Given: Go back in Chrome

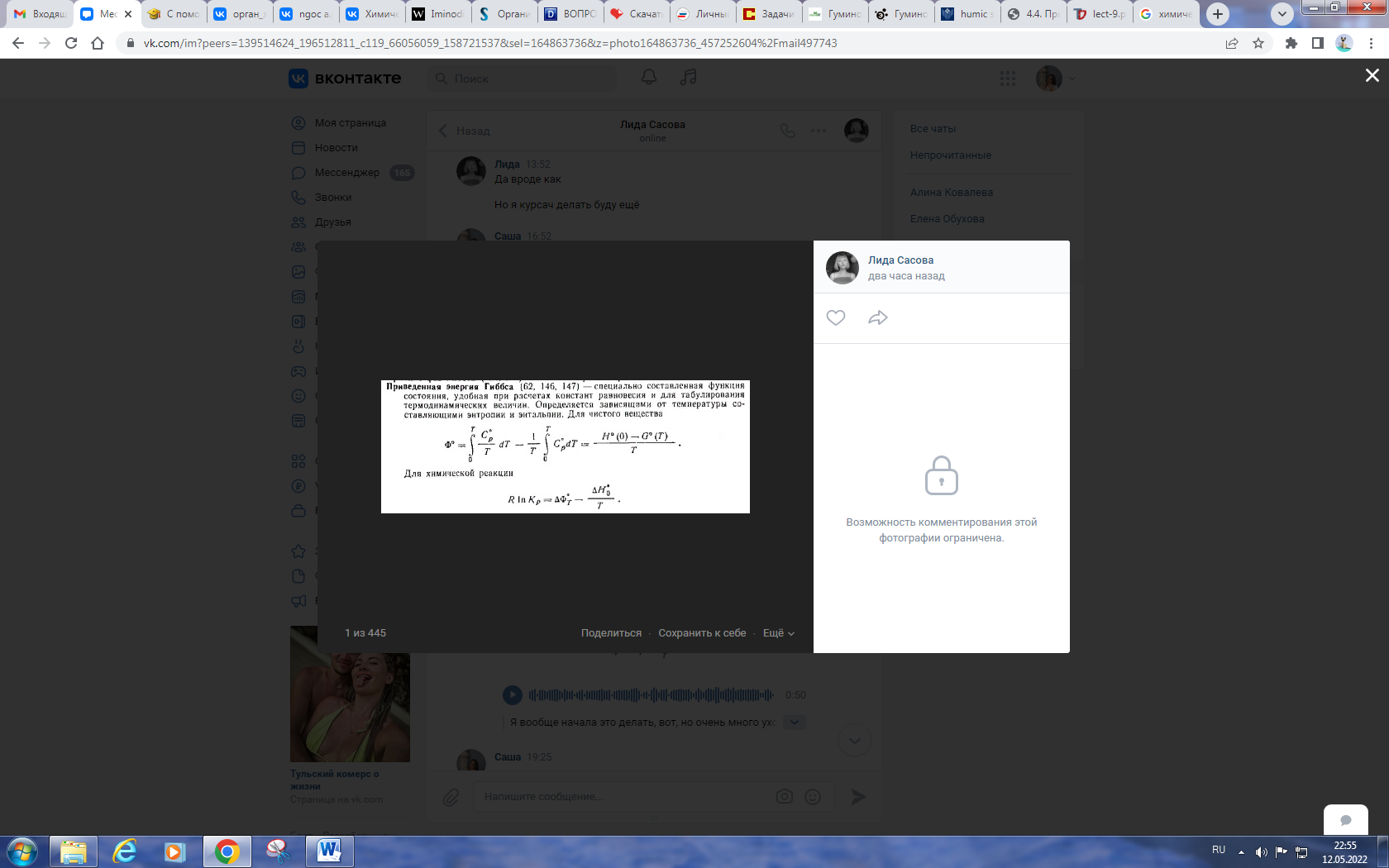Looking at the screenshot, I should click(18, 43).
